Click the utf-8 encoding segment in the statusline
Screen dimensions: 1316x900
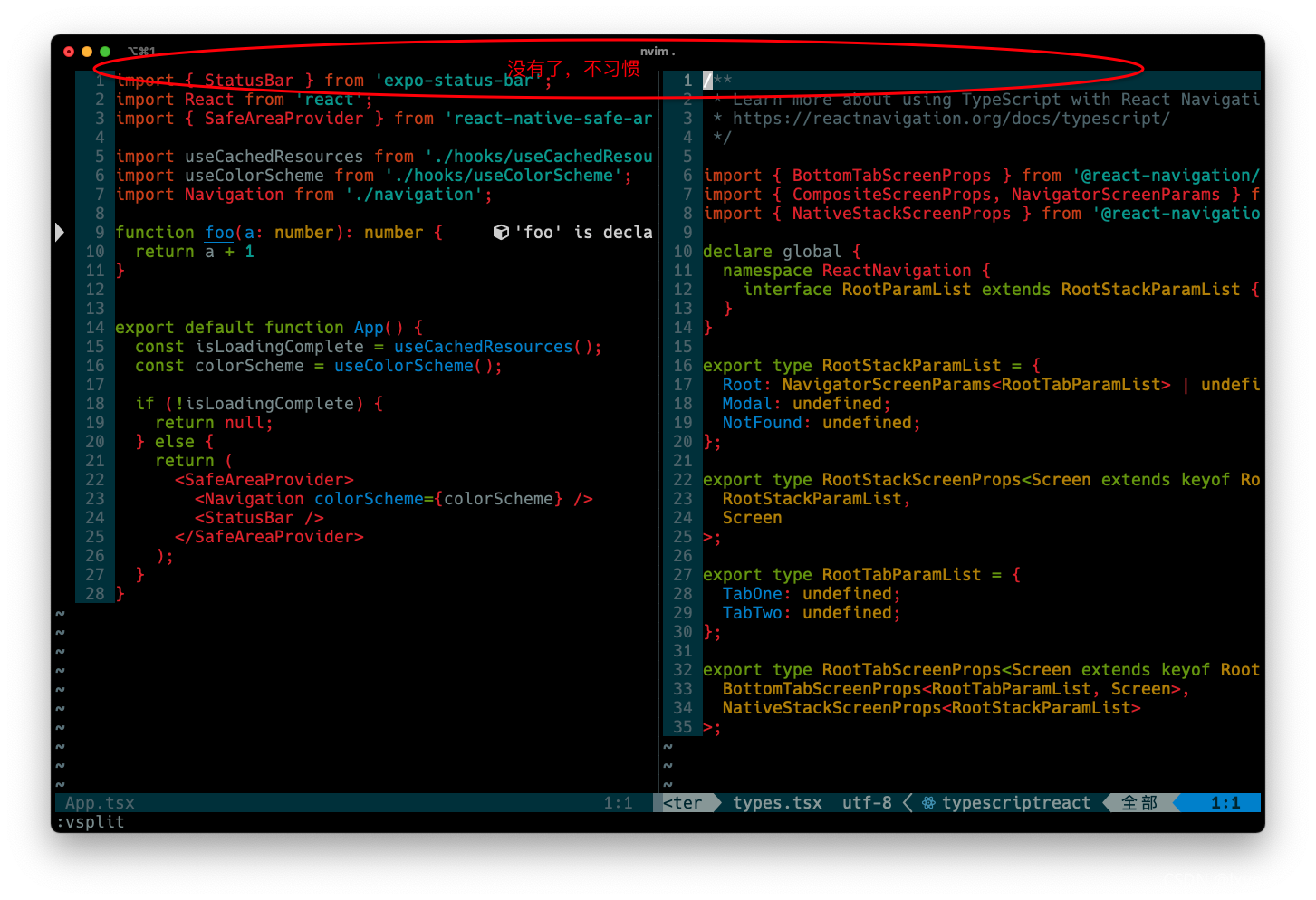(867, 803)
